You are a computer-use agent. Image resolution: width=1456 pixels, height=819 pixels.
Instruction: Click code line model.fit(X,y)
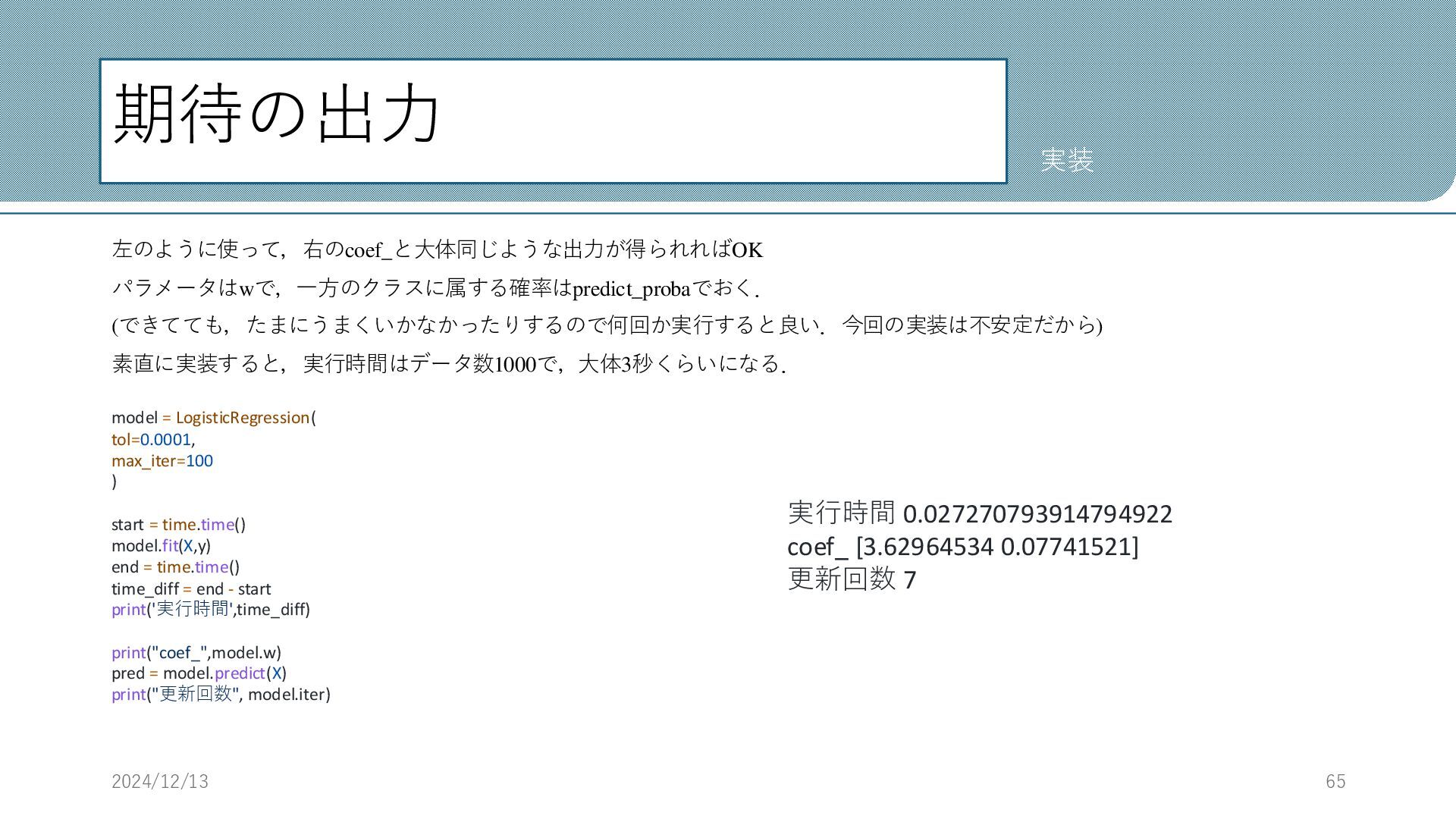click(x=161, y=546)
